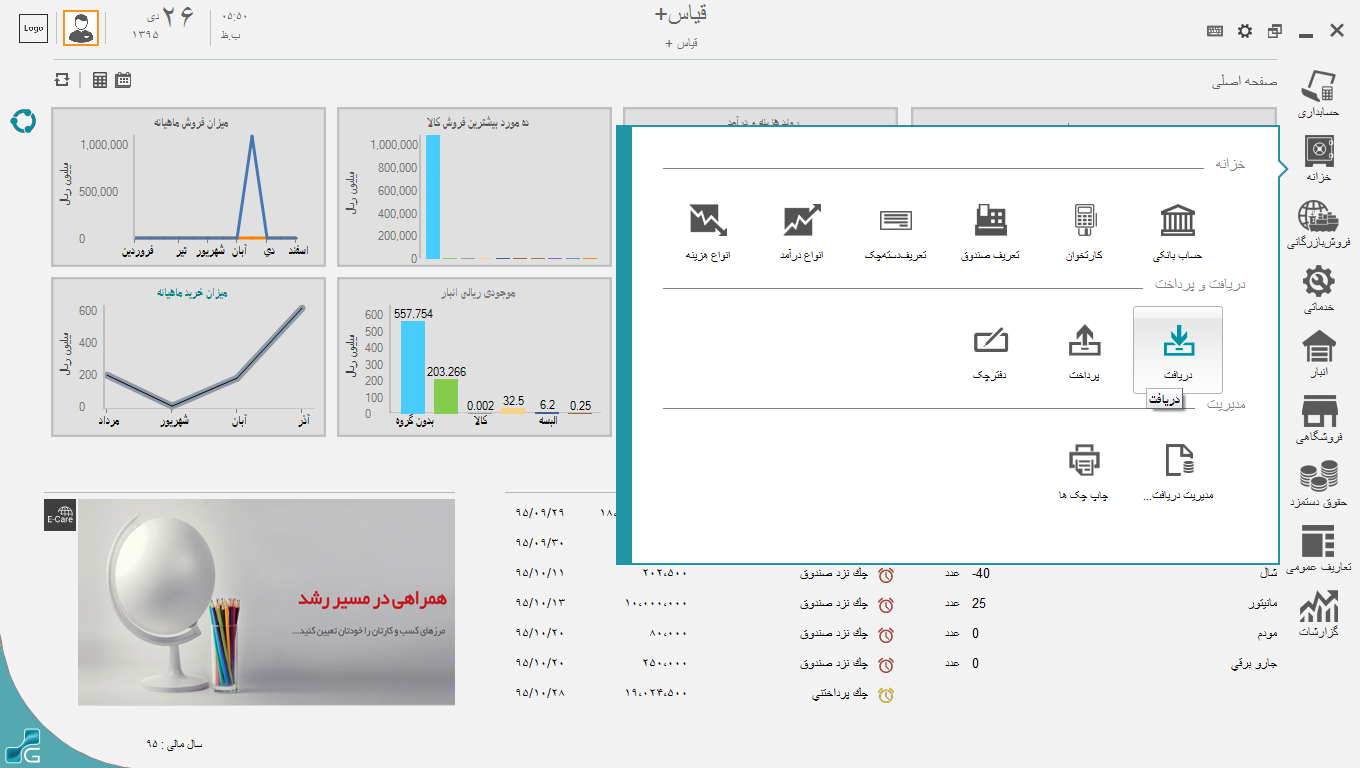Open تعاریف عمومی general definitions module
Viewport: 1360px width, 768px height.
(1319, 550)
